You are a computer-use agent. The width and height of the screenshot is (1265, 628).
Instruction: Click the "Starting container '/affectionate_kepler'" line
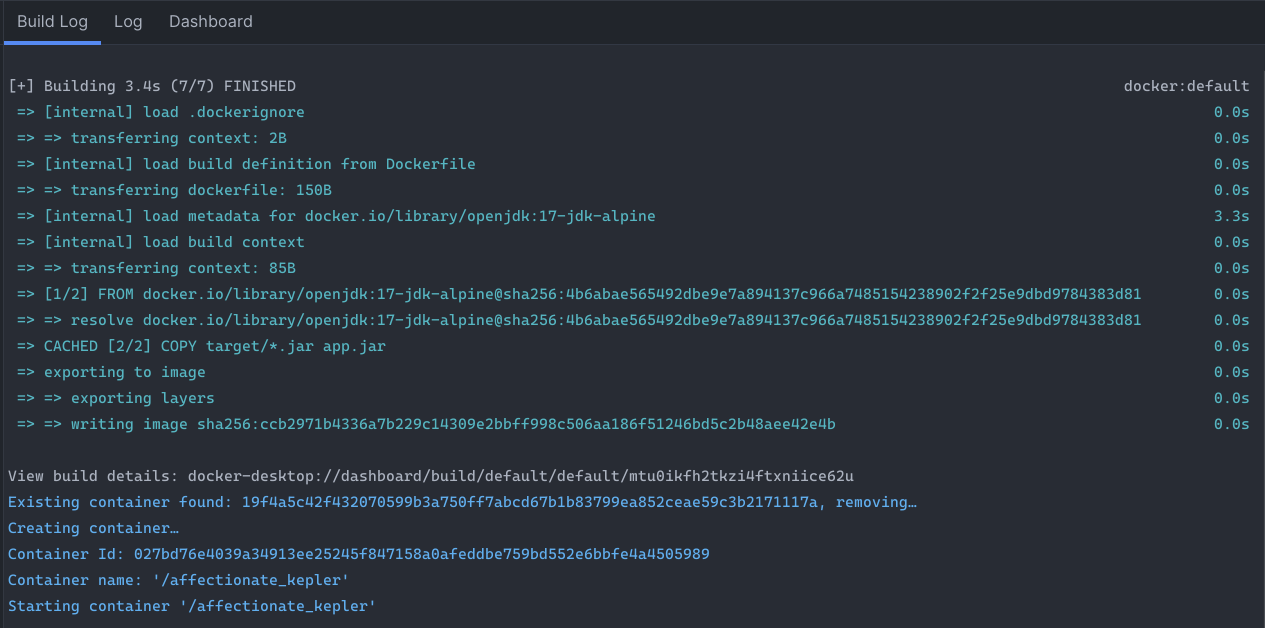[x=191, y=606]
